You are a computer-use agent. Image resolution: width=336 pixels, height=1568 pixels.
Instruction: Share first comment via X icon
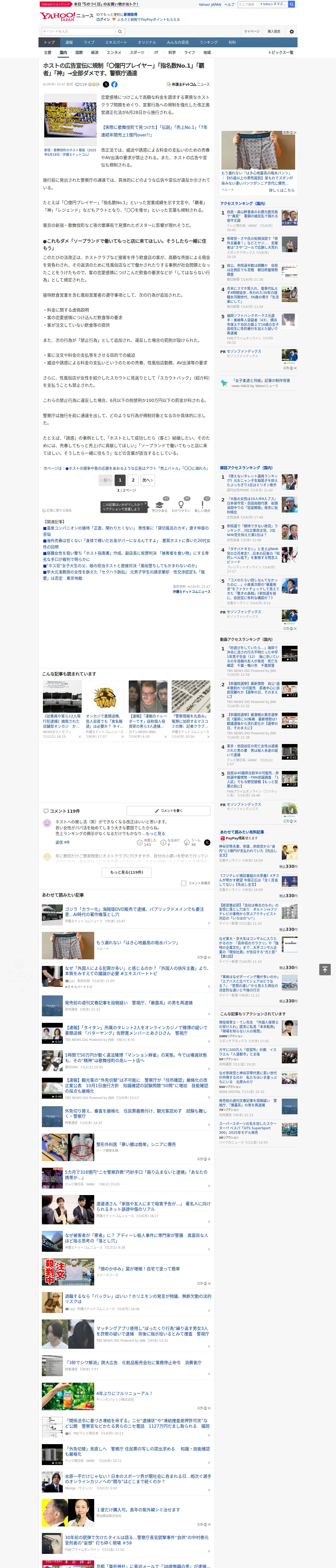click(207, 843)
